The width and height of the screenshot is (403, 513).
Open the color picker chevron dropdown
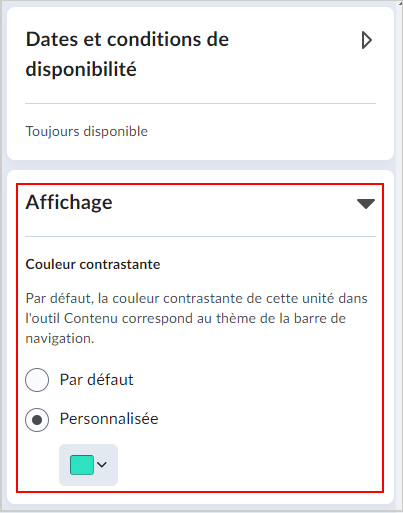(102, 464)
